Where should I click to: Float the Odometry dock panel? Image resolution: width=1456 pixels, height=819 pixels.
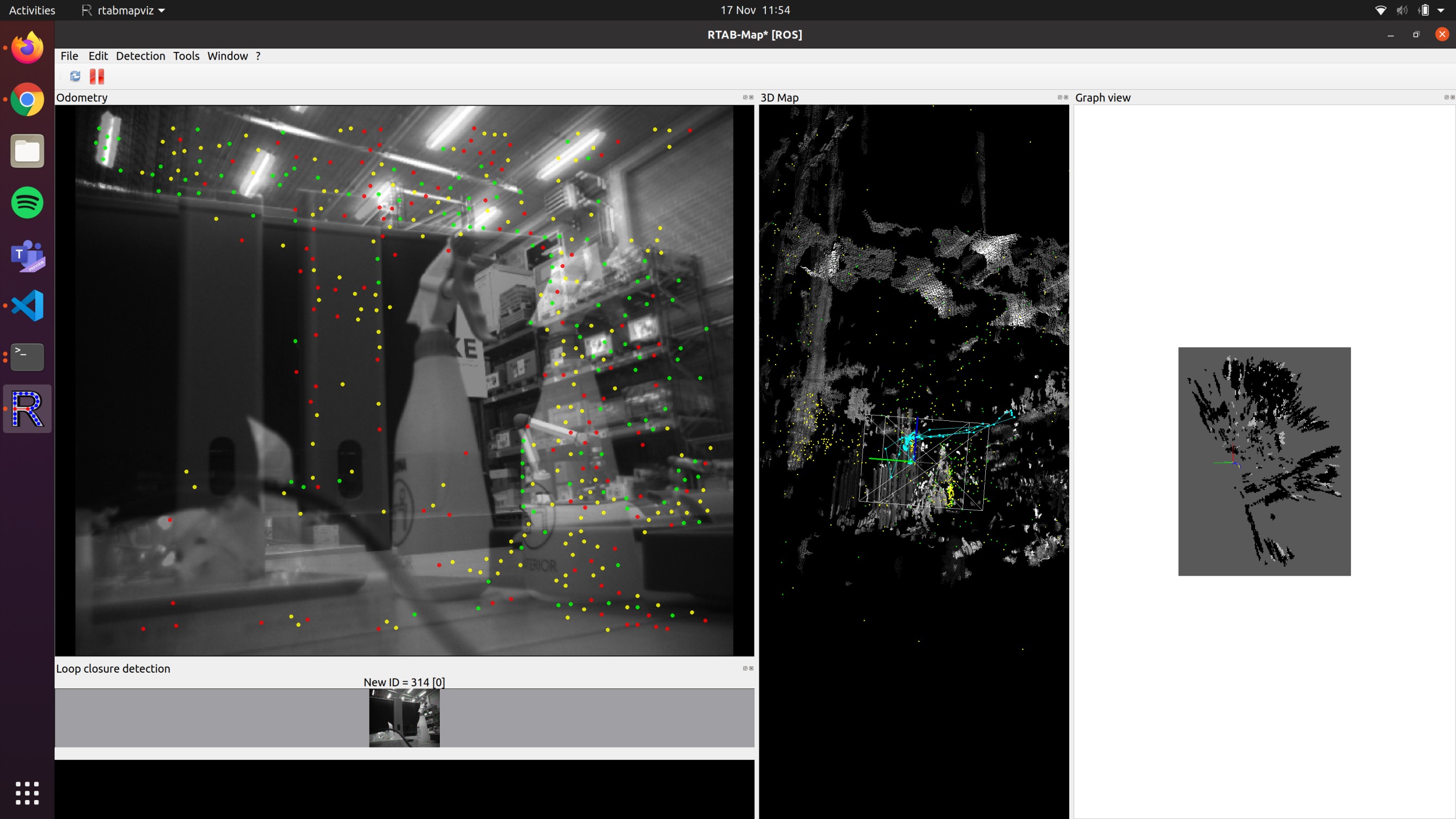745,97
